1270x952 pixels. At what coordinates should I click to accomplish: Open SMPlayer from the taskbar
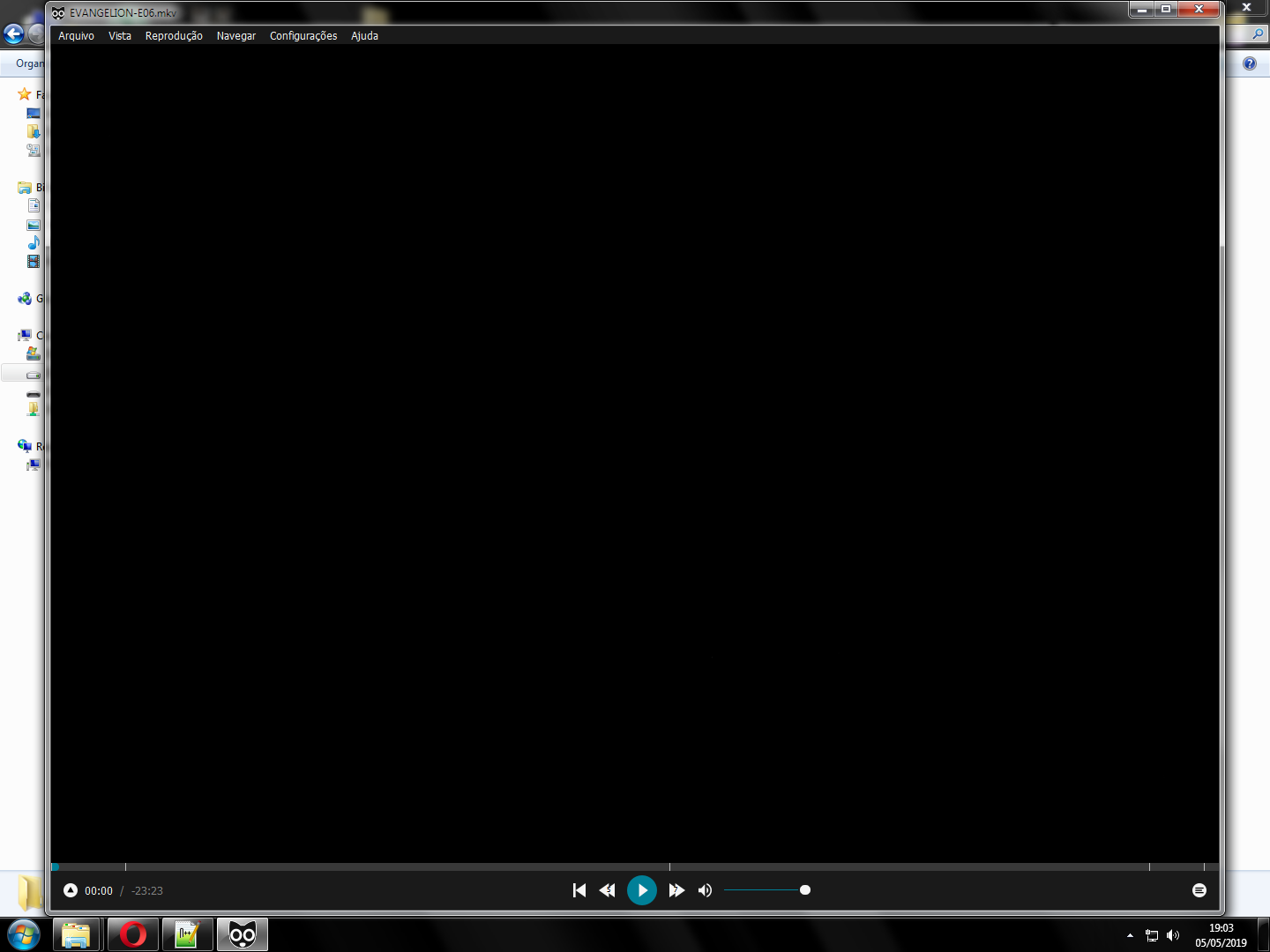coord(242,933)
